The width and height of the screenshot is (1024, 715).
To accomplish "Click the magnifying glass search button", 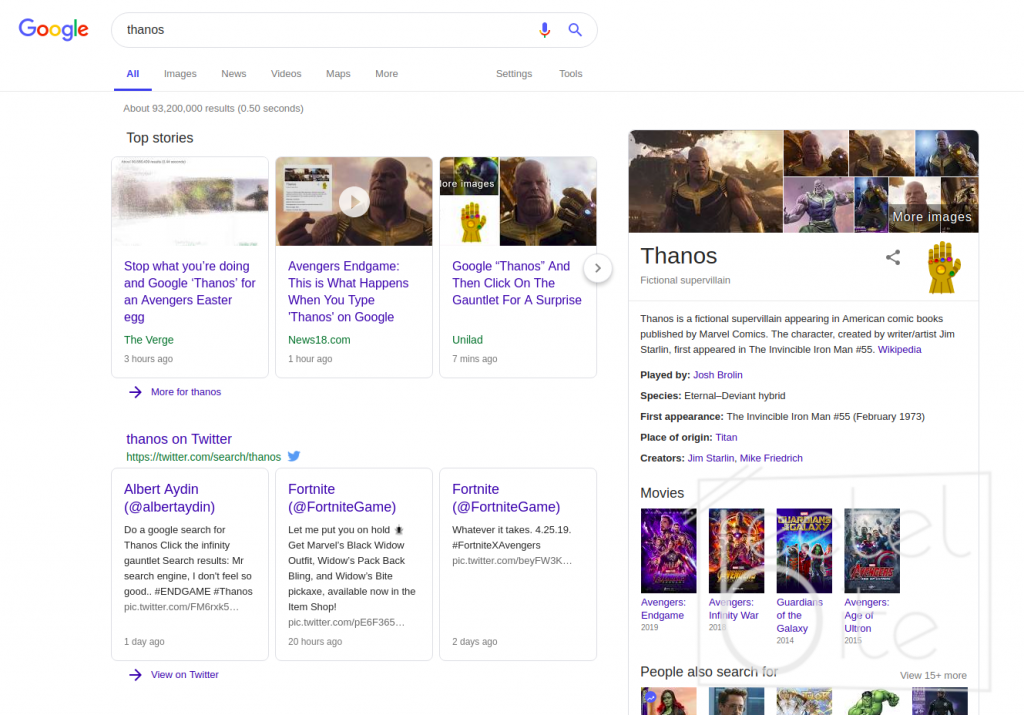I will tap(575, 30).
